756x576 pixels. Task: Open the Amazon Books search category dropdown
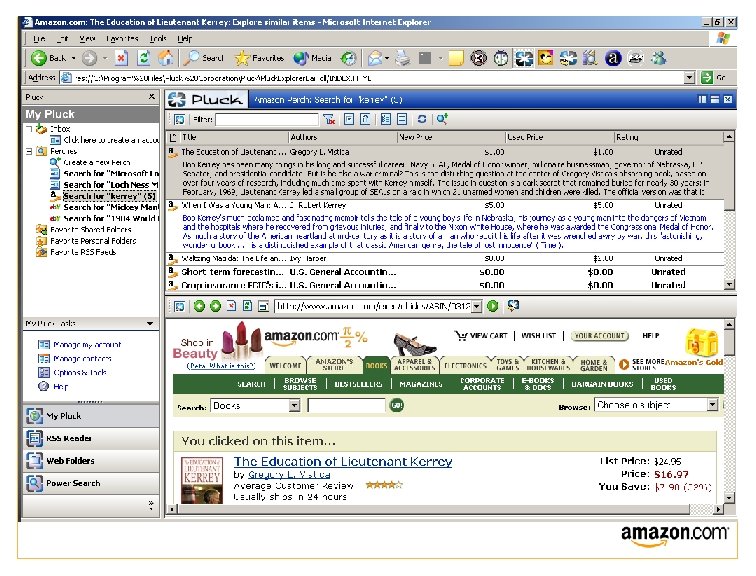pyautogui.click(x=295, y=406)
